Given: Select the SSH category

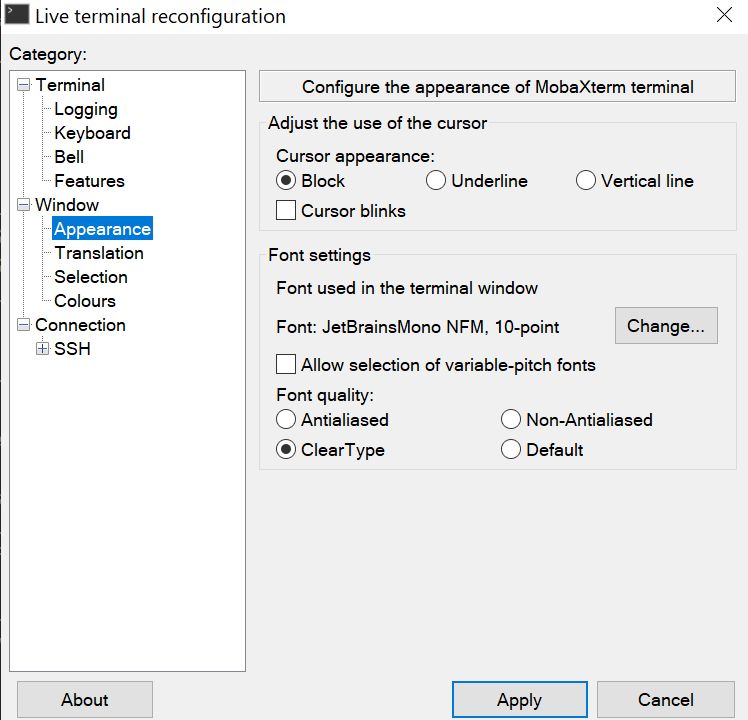Looking at the screenshot, I should [72, 349].
